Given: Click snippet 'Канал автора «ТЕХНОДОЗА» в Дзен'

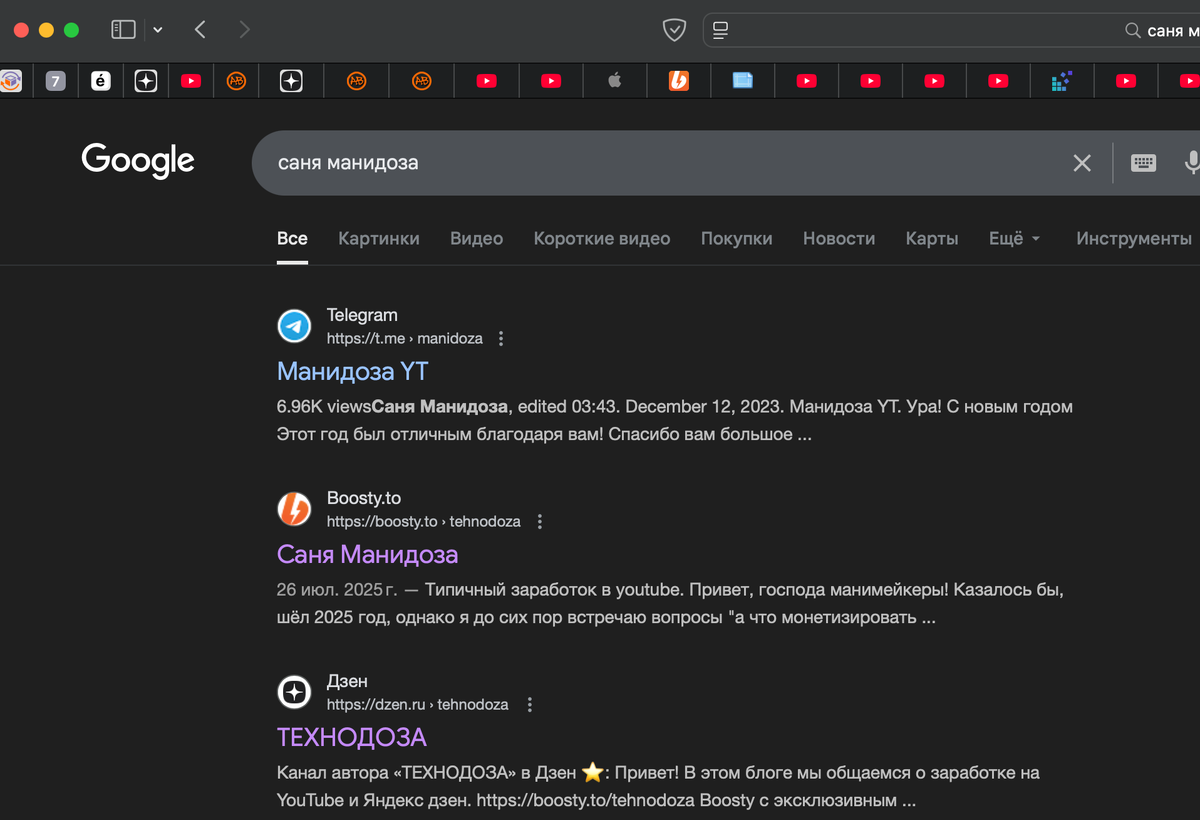Looking at the screenshot, I should tap(427, 773).
